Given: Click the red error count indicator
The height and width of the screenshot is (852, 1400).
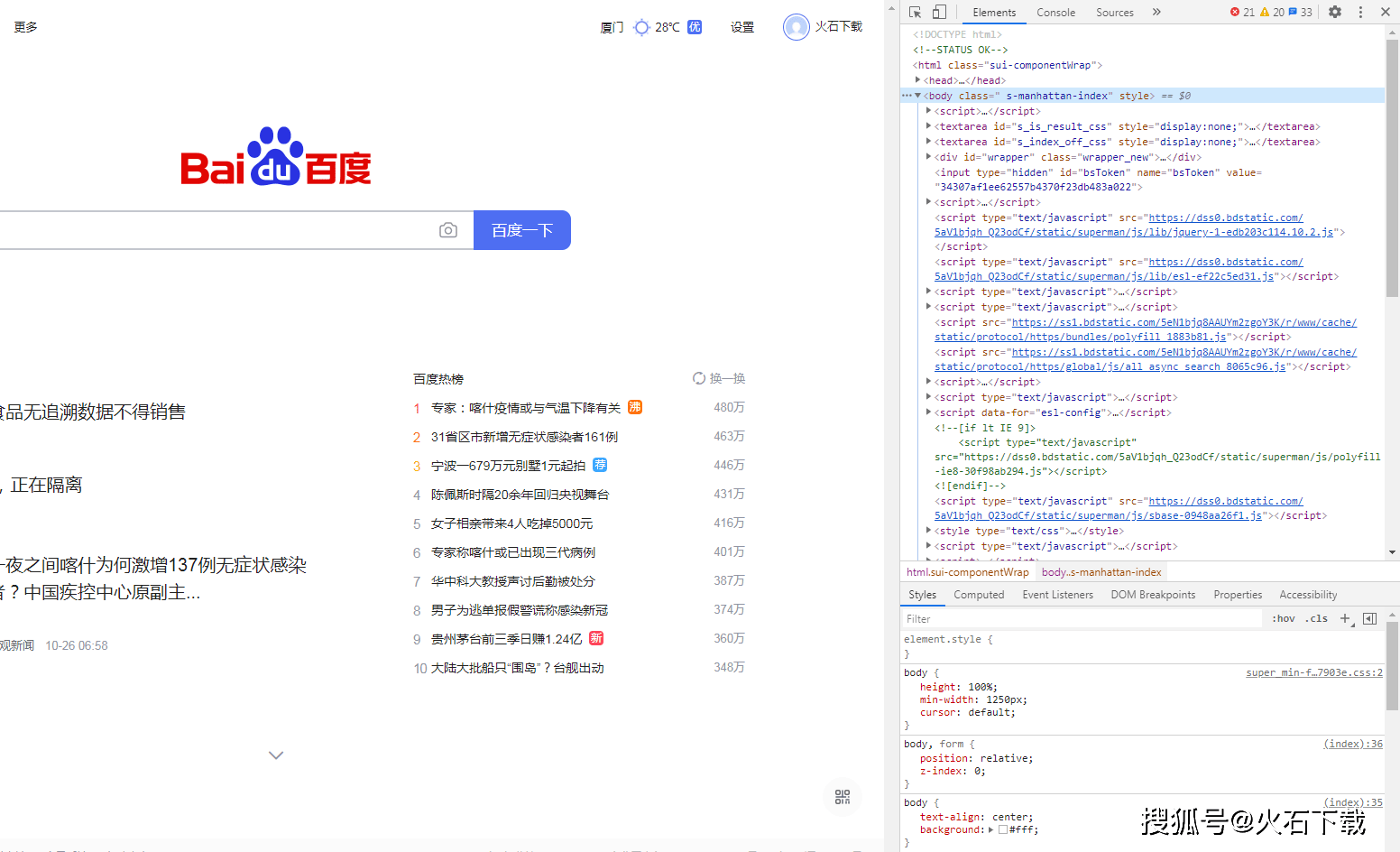Looking at the screenshot, I should (1243, 12).
